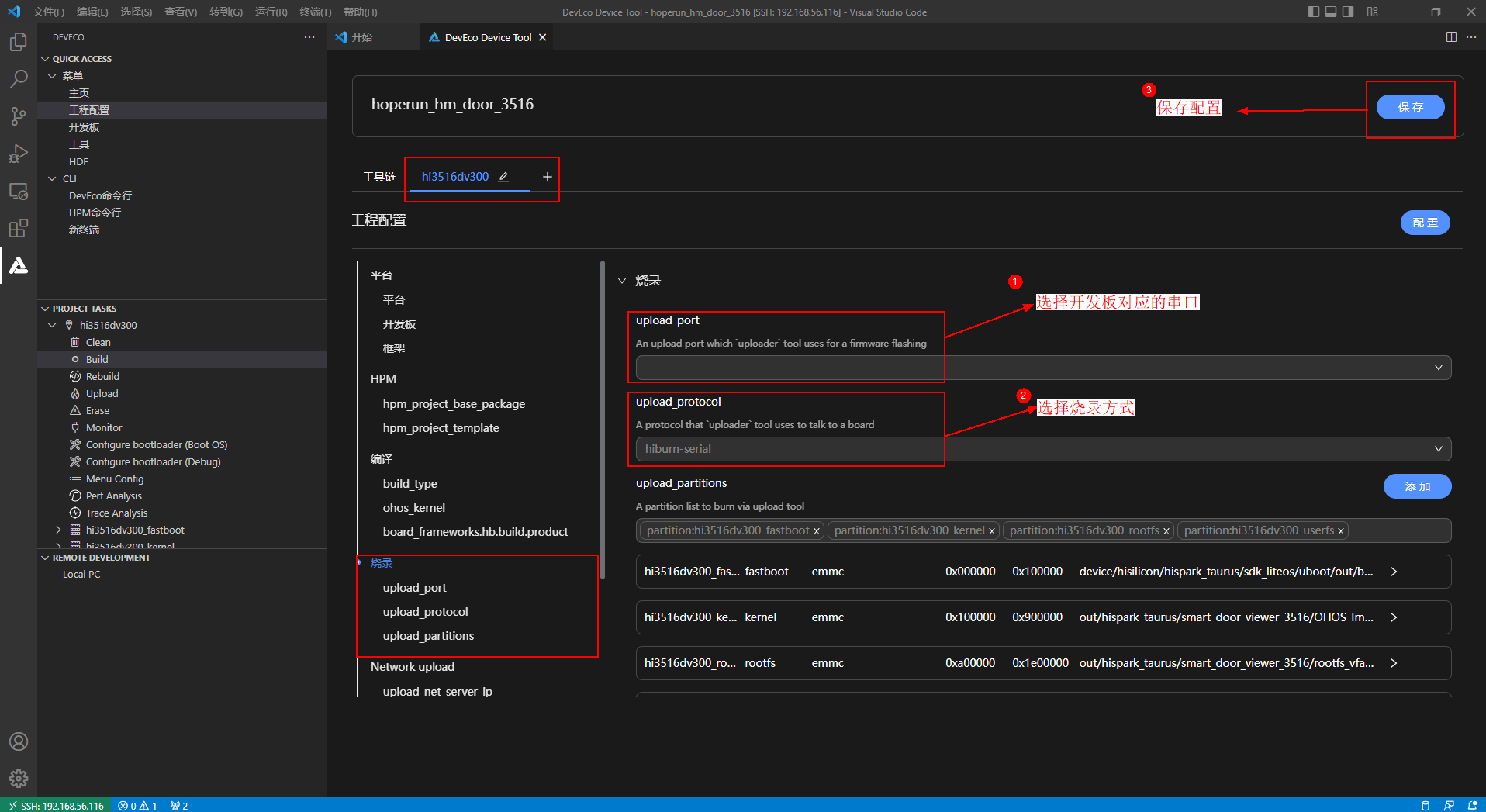Open Source Control view

[19, 116]
